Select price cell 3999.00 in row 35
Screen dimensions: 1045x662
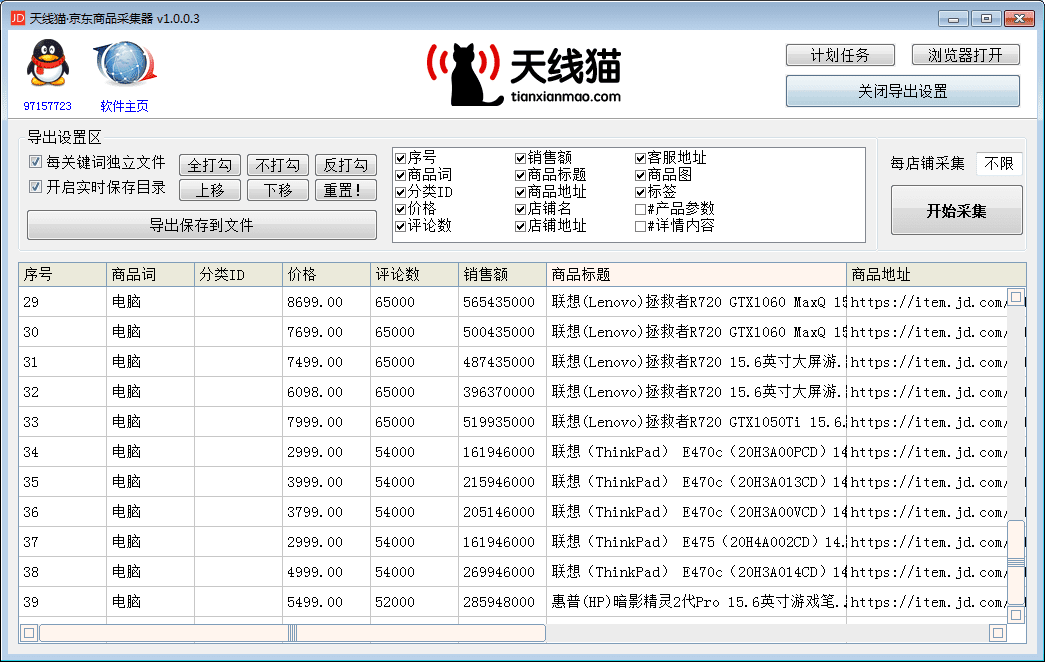pos(327,482)
